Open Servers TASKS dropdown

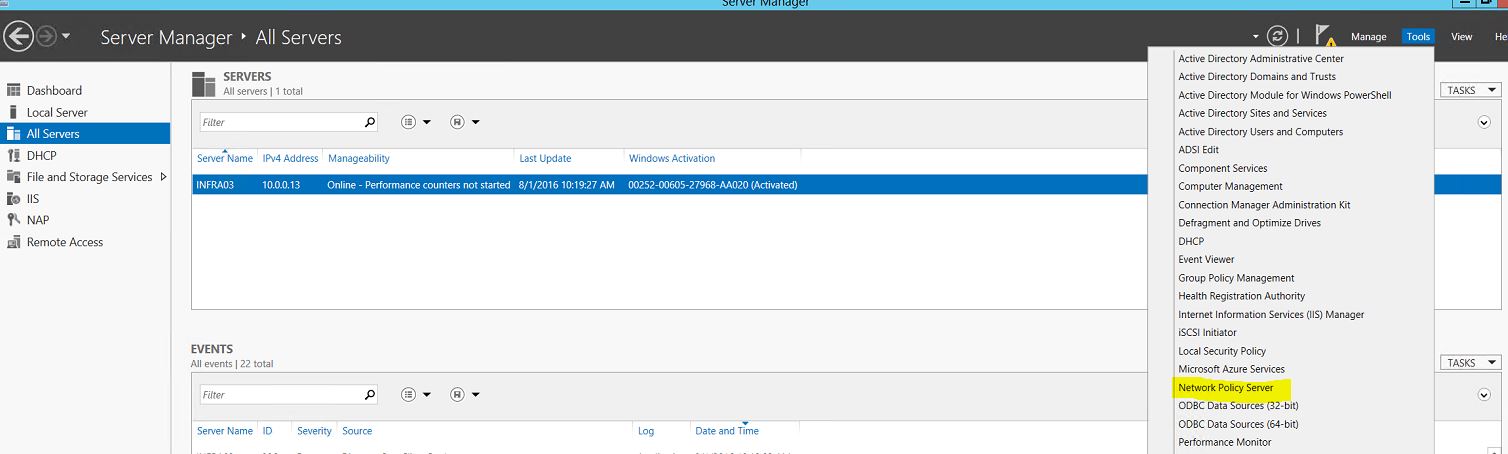click(x=1469, y=90)
